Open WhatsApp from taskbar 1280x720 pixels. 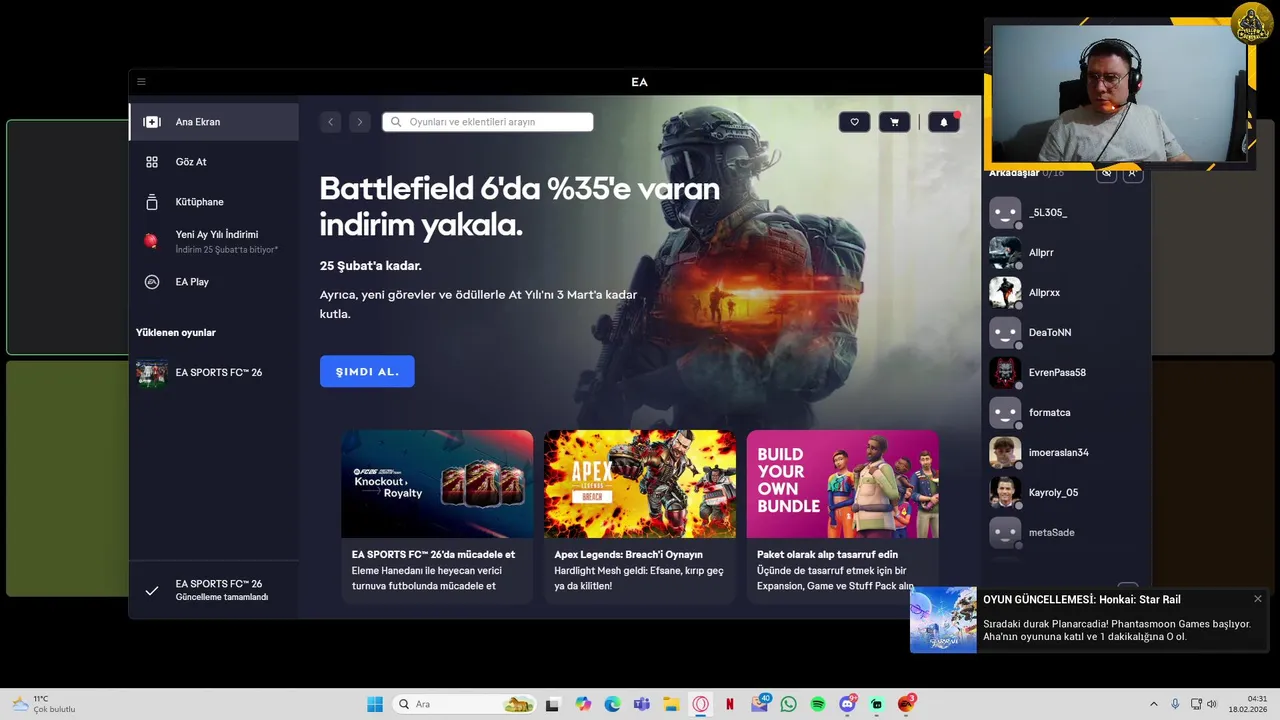pyautogui.click(x=789, y=704)
